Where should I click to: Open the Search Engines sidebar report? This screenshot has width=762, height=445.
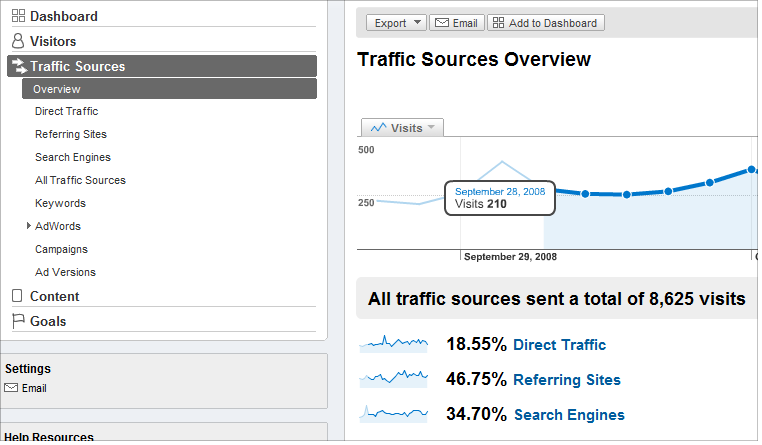(x=73, y=157)
